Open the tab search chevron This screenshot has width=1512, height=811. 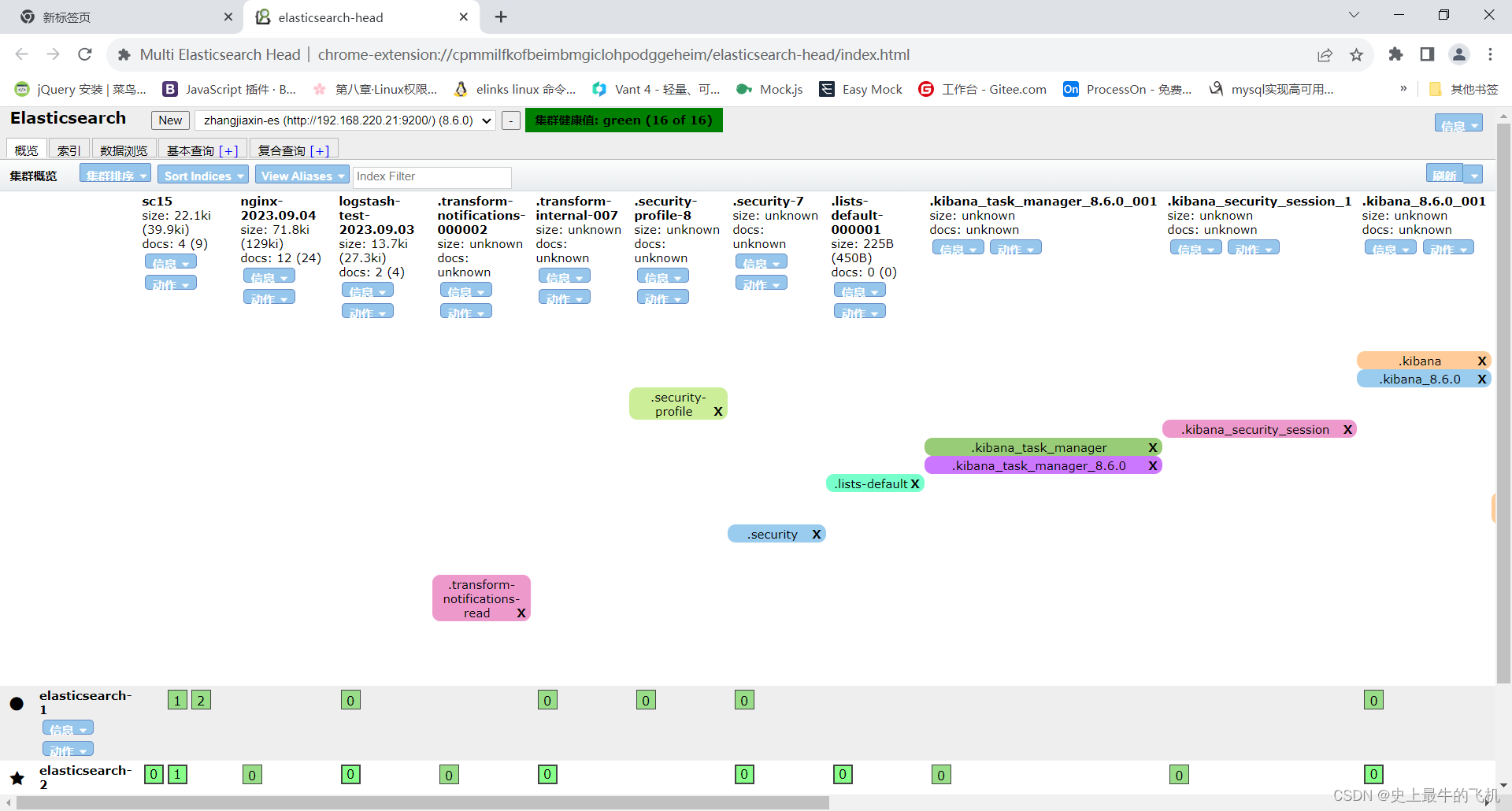(1354, 15)
